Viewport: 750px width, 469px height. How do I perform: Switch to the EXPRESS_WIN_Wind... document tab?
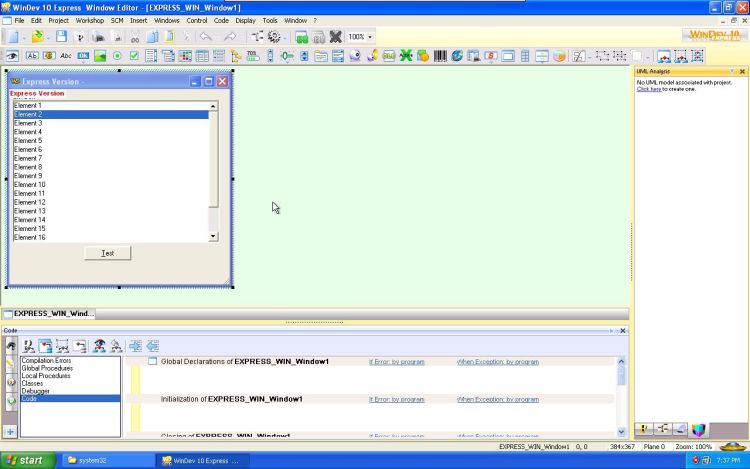[49, 314]
